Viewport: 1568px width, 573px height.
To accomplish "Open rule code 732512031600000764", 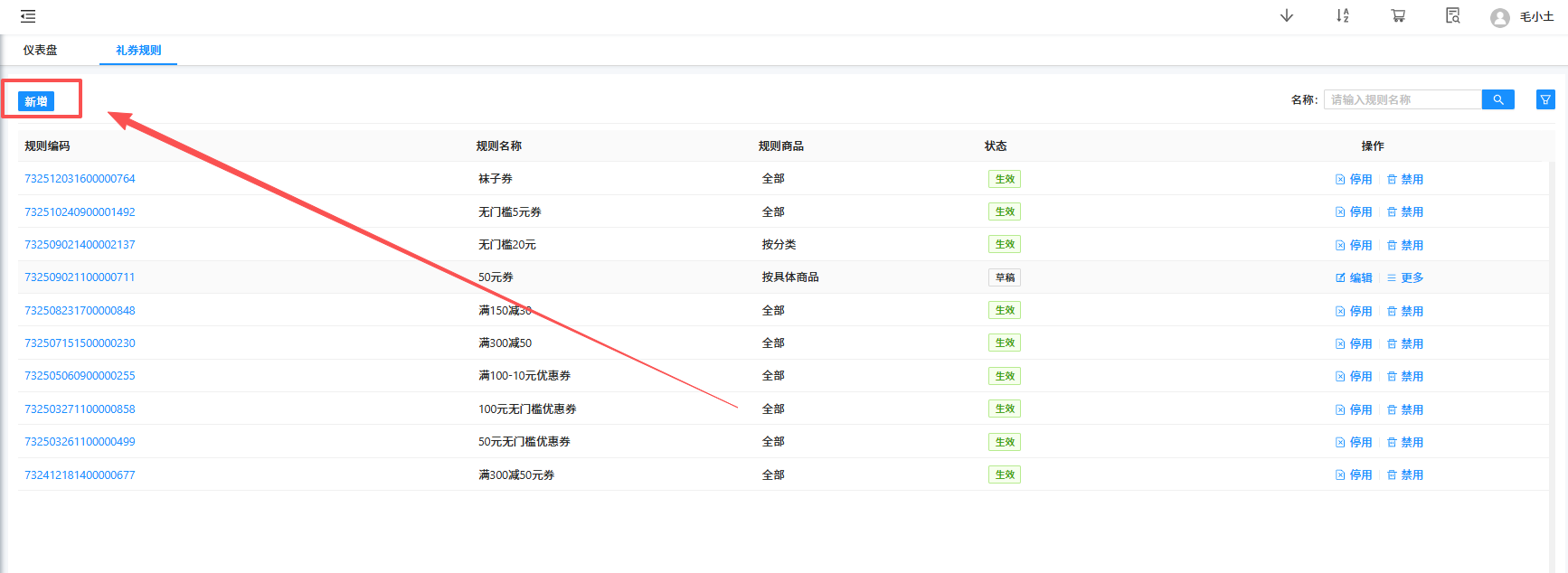I will coord(80,179).
